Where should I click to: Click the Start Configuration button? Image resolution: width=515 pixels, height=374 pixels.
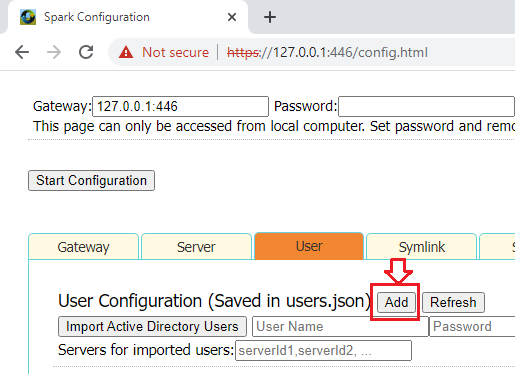[x=91, y=180]
